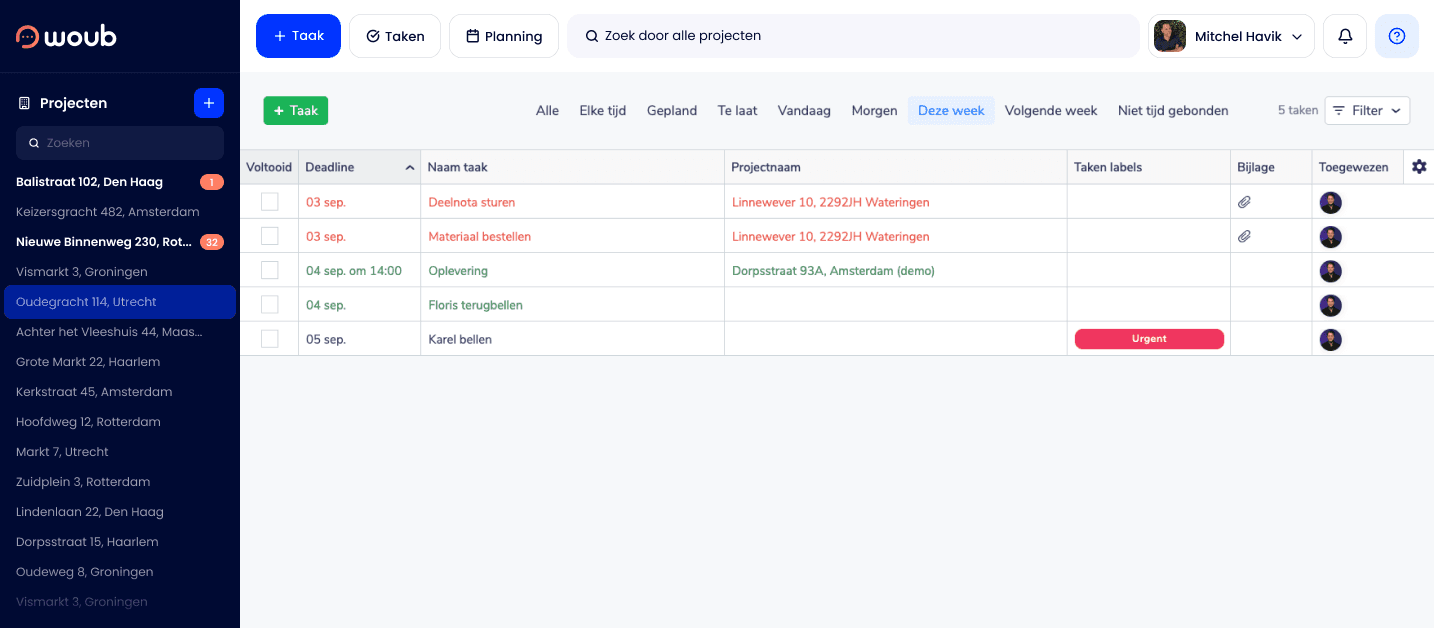The width and height of the screenshot is (1434, 628).
Task: Tick the Floris terugbellen checkbox
Action: [269, 304]
